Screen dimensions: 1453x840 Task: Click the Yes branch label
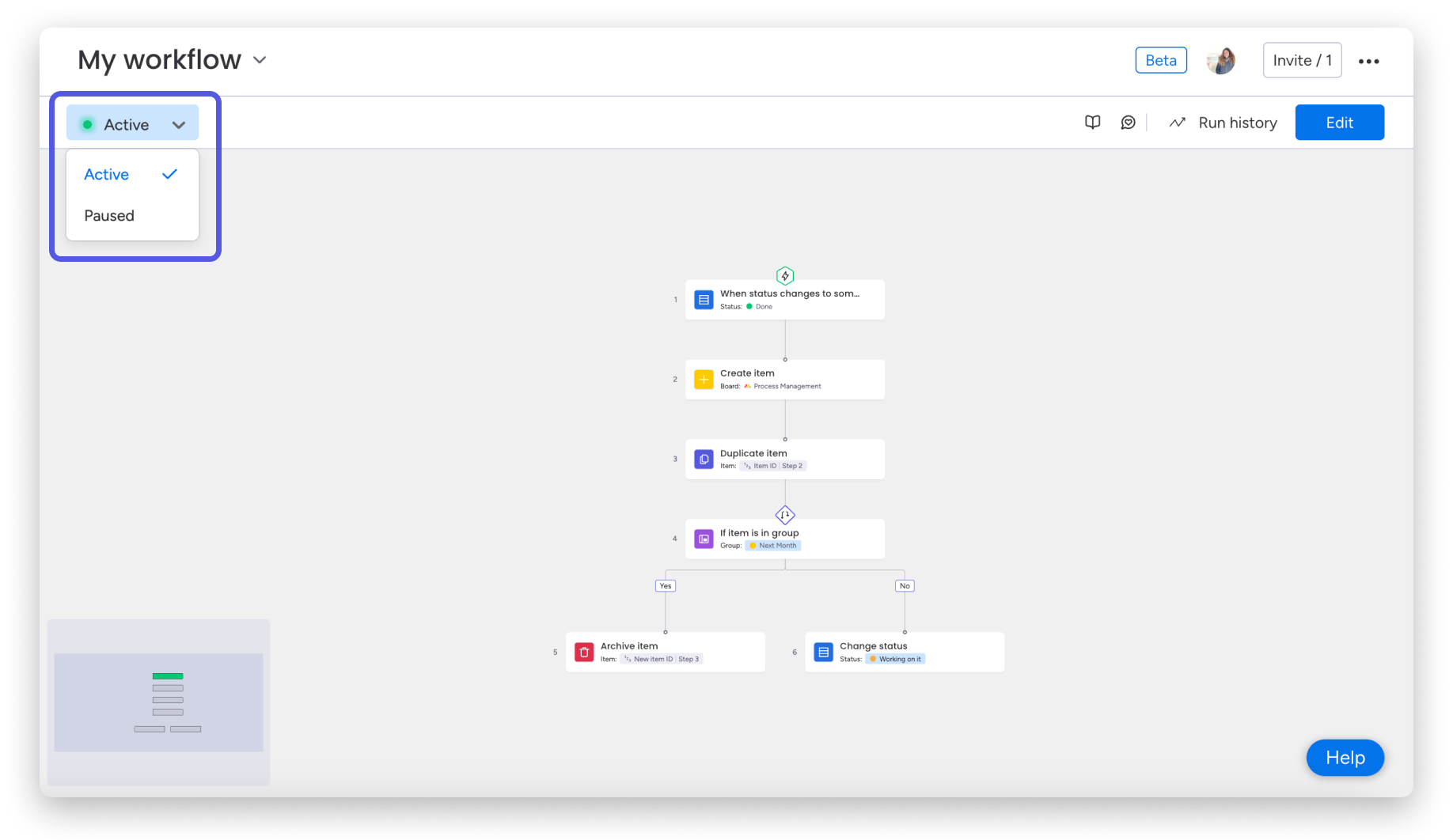[665, 585]
